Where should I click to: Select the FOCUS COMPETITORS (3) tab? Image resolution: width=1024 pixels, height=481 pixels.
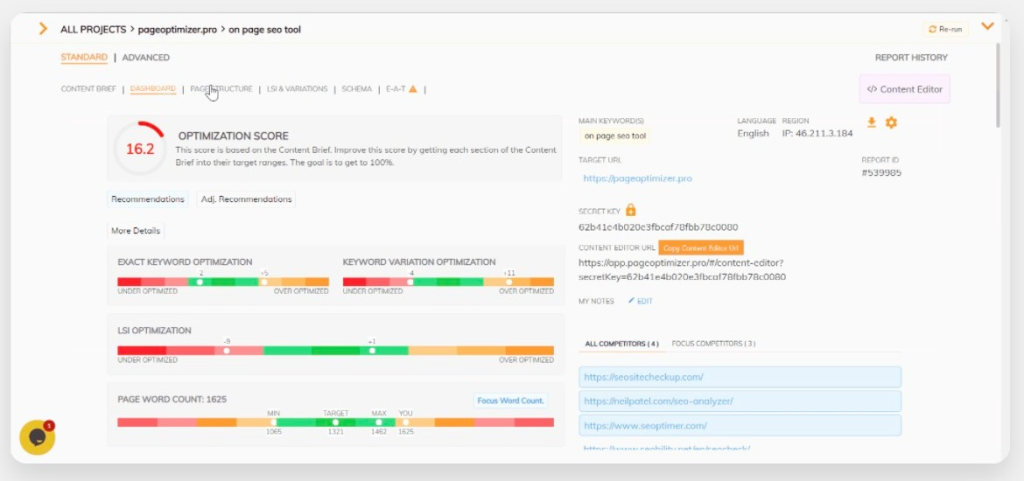tap(714, 343)
